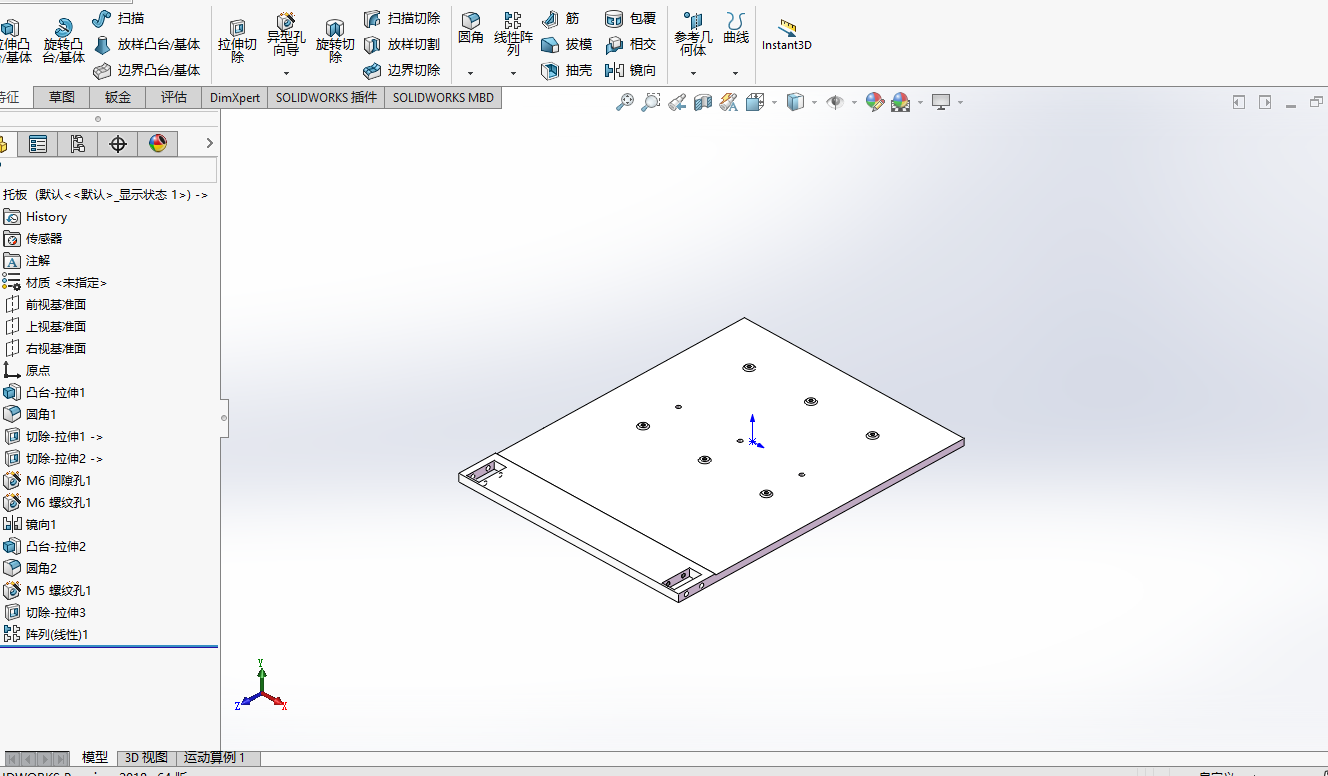The width and height of the screenshot is (1328, 776).
Task: Click the View Orientation cube icon
Action: (x=755, y=102)
